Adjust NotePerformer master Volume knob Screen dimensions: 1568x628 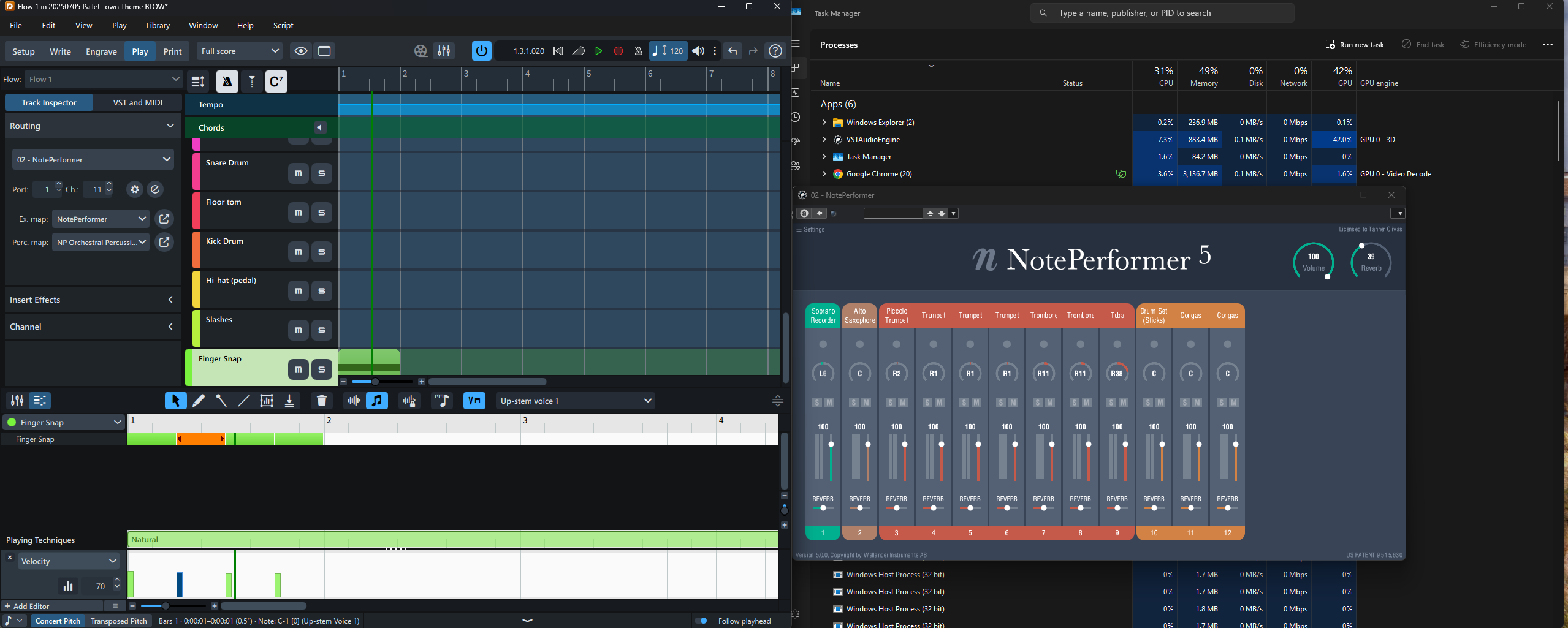point(1313,262)
